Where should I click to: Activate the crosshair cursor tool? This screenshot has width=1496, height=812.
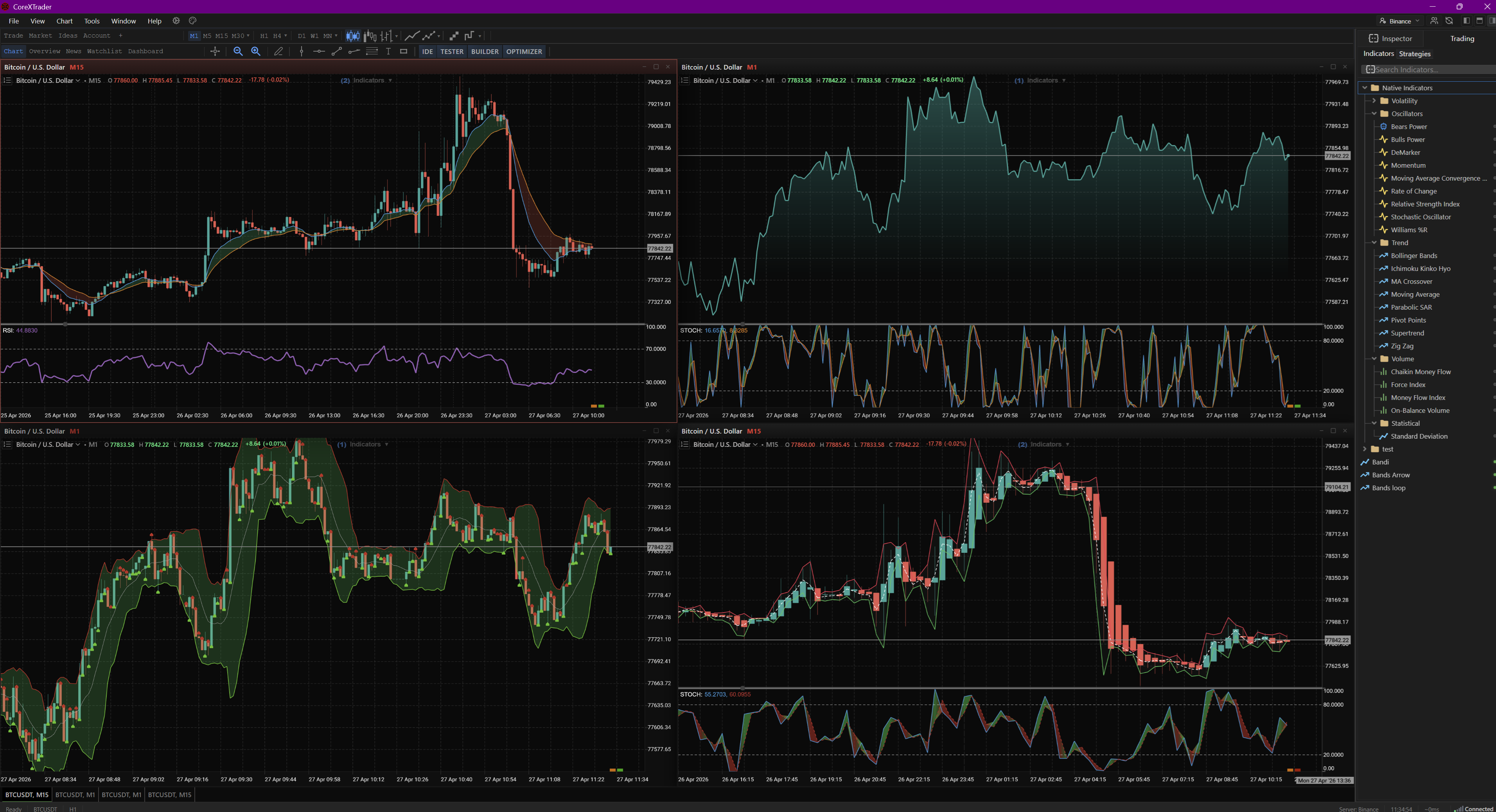[215, 52]
